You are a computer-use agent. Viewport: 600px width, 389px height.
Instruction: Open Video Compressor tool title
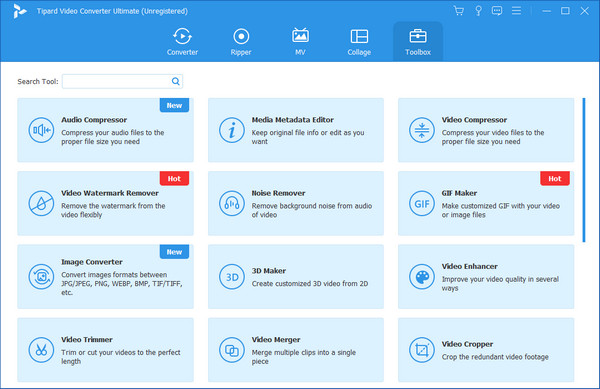click(x=474, y=120)
